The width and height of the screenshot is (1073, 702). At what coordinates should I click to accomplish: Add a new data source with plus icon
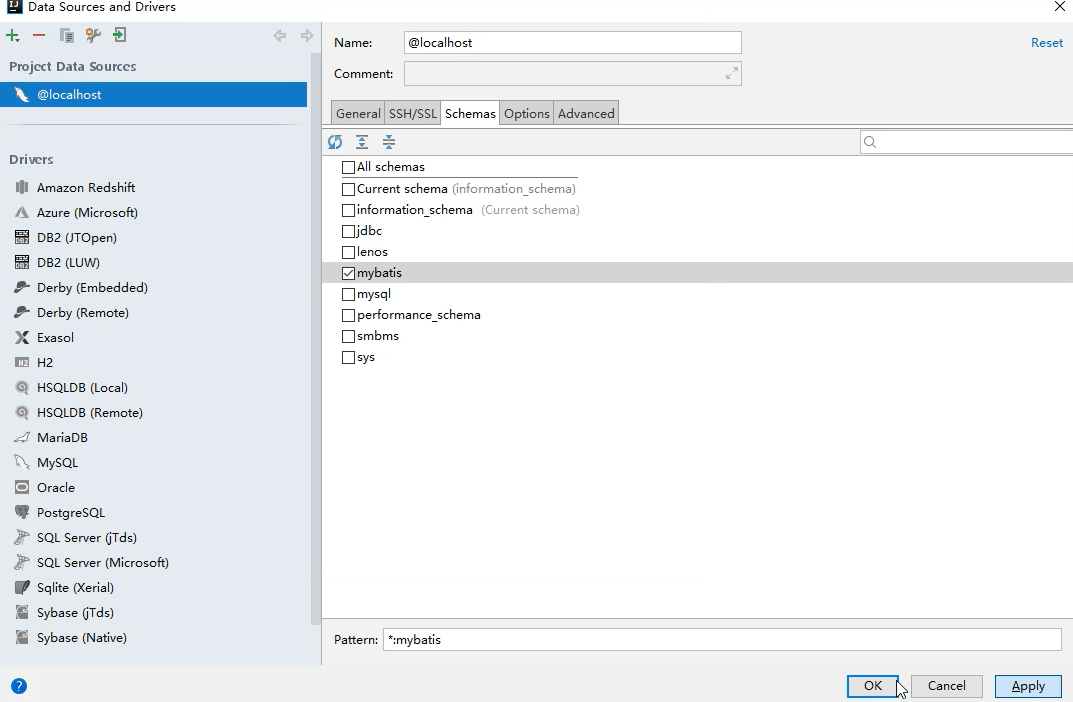(13, 36)
